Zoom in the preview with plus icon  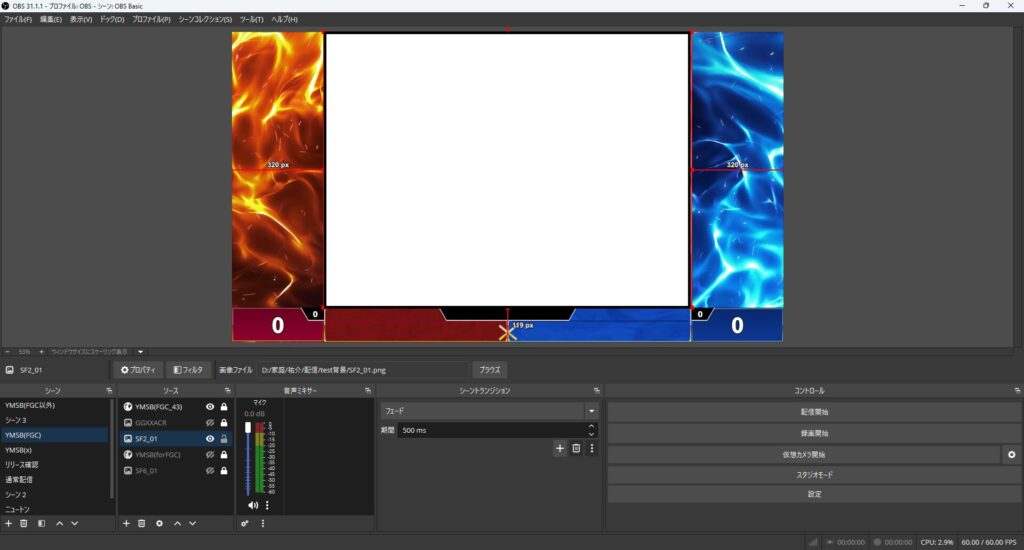click(x=41, y=351)
